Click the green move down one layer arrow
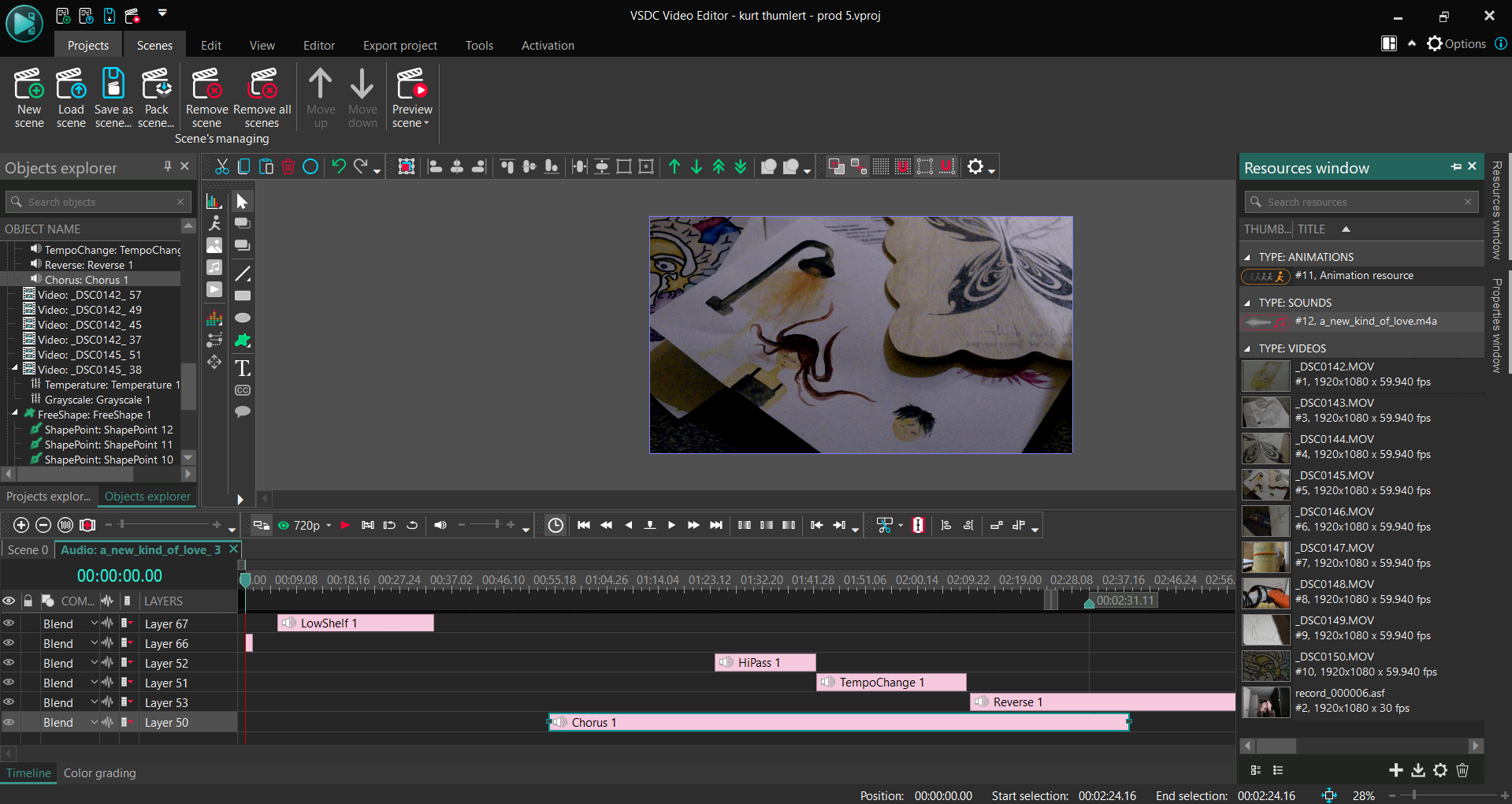Screen dimensions: 1512x804 point(697,166)
